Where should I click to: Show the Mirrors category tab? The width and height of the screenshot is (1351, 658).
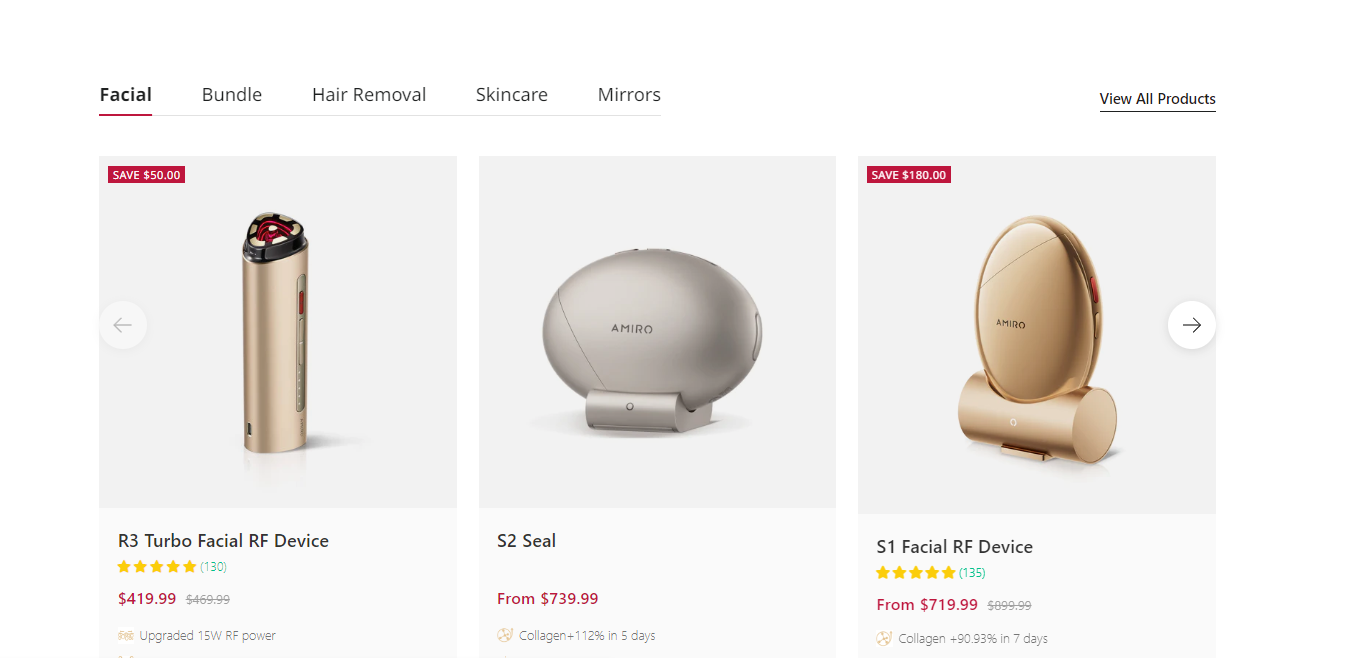point(629,95)
